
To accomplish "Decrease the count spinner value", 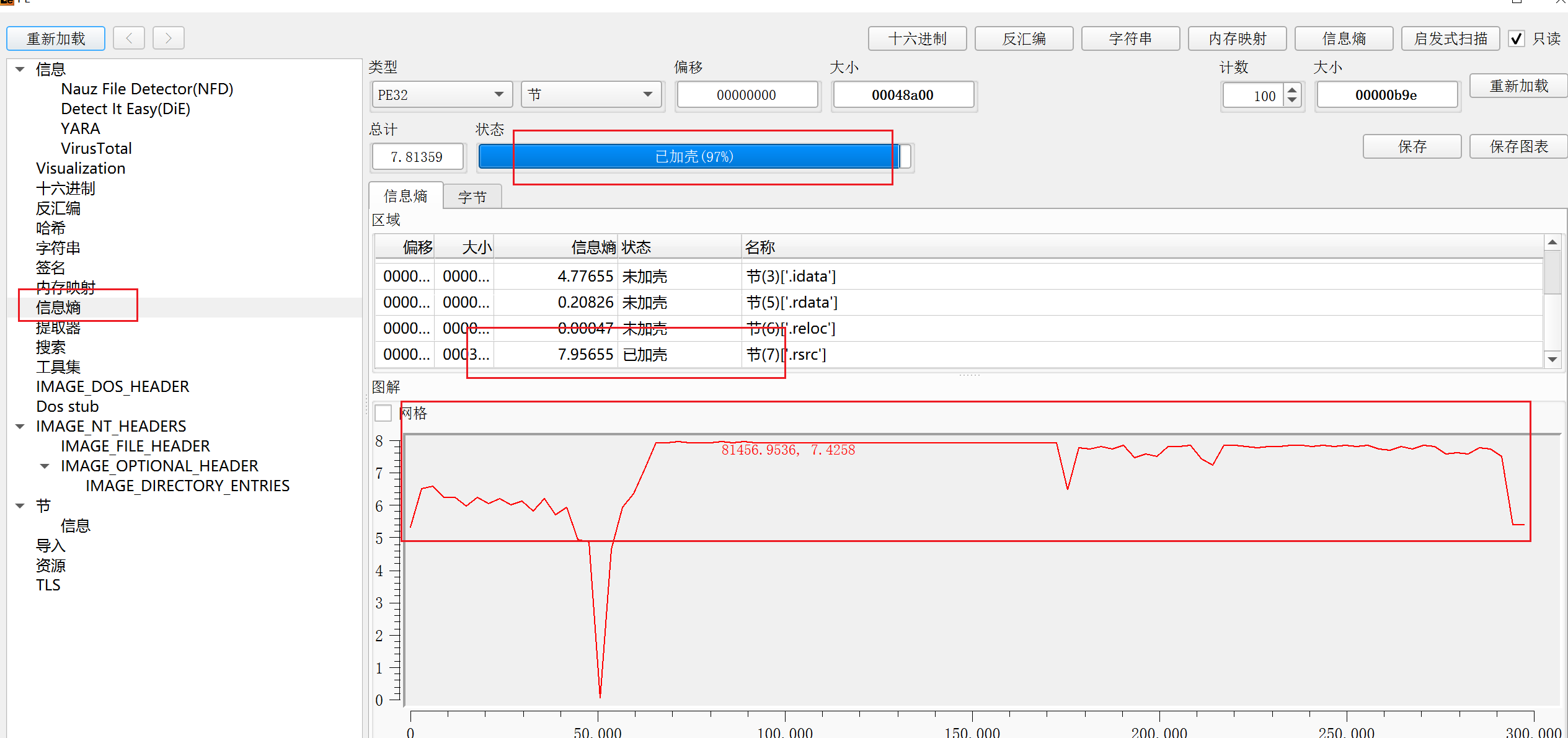I will point(1292,100).
